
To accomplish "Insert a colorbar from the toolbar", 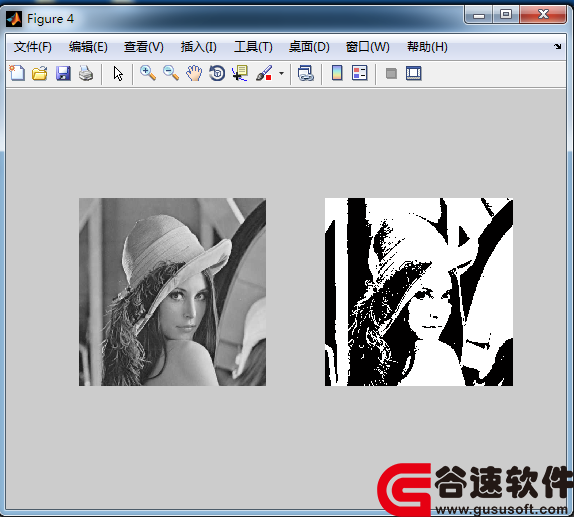I will [x=337, y=73].
